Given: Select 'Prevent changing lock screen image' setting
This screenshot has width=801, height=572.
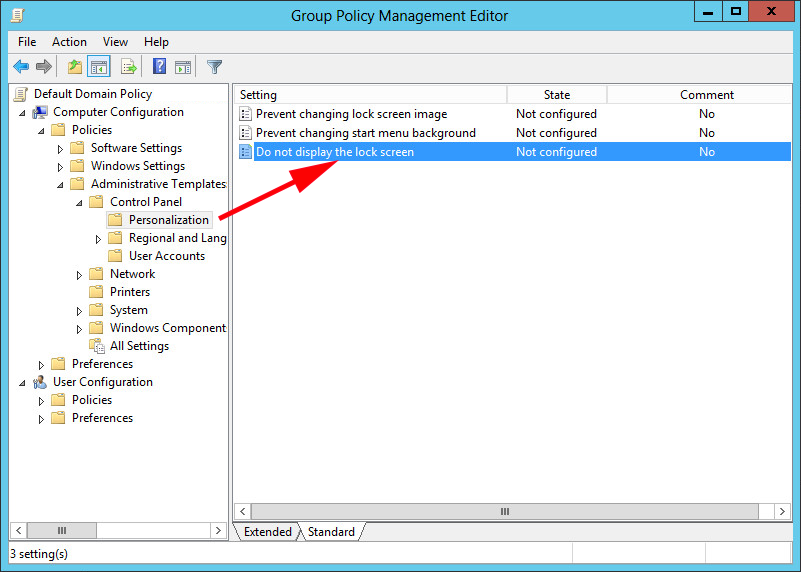Looking at the screenshot, I should (x=351, y=114).
